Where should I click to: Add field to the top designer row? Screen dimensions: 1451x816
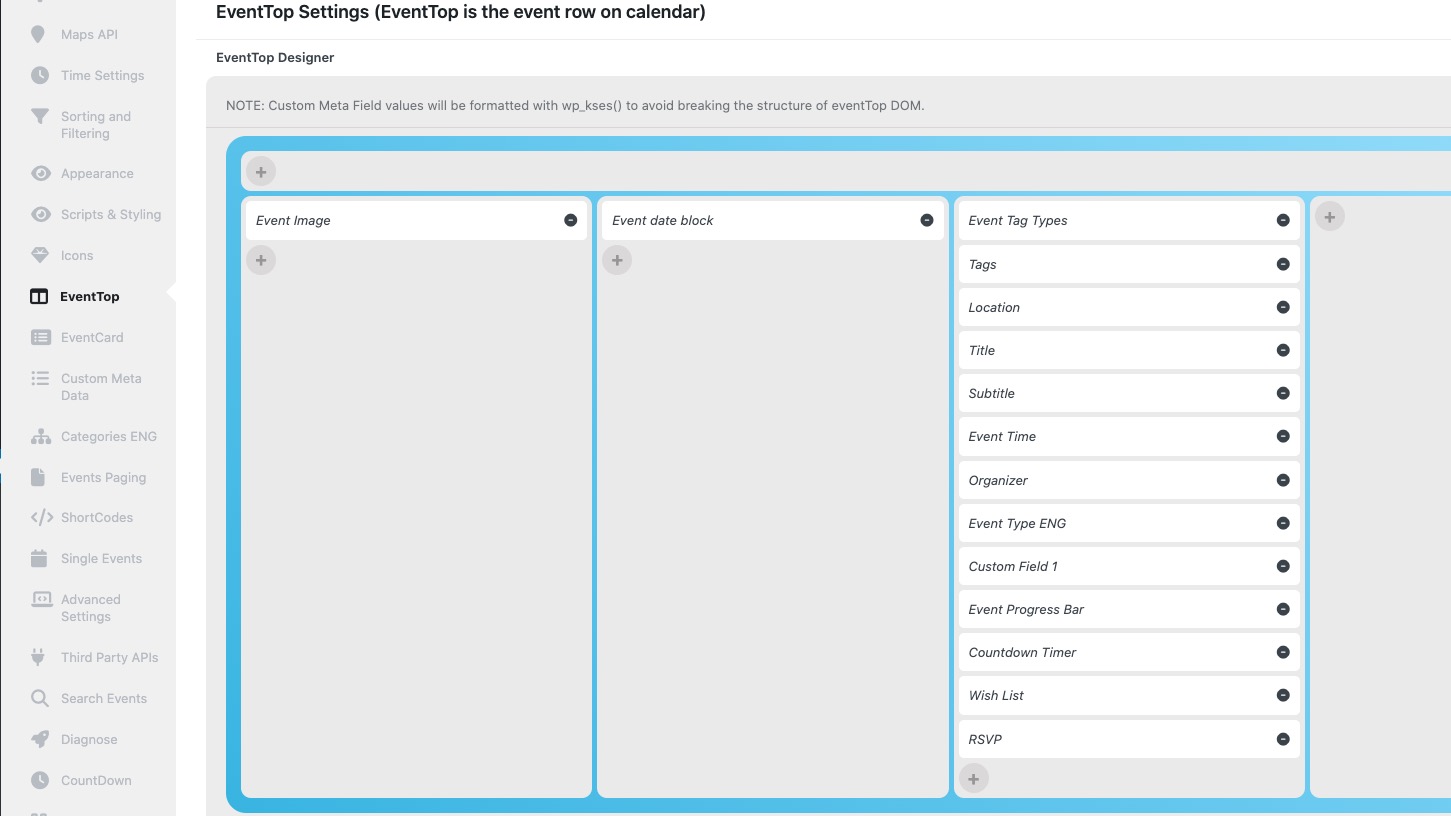261,172
